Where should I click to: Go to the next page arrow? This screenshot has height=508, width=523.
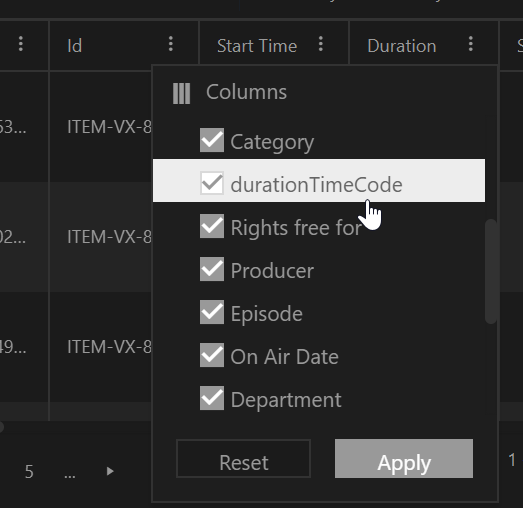pyautogui.click(x=110, y=471)
